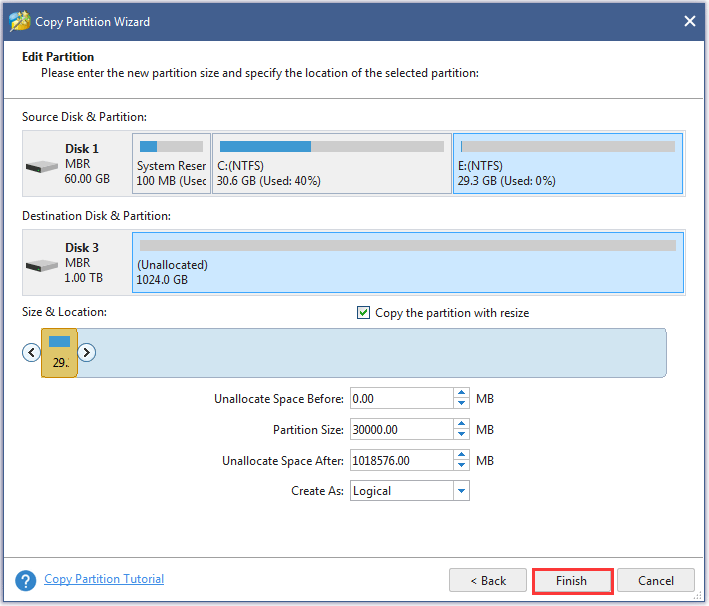Screen dimensions: 709x606
Task: Select the C:(NTFS) source partition
Action: pyautogui.click(x=332, y=163)
